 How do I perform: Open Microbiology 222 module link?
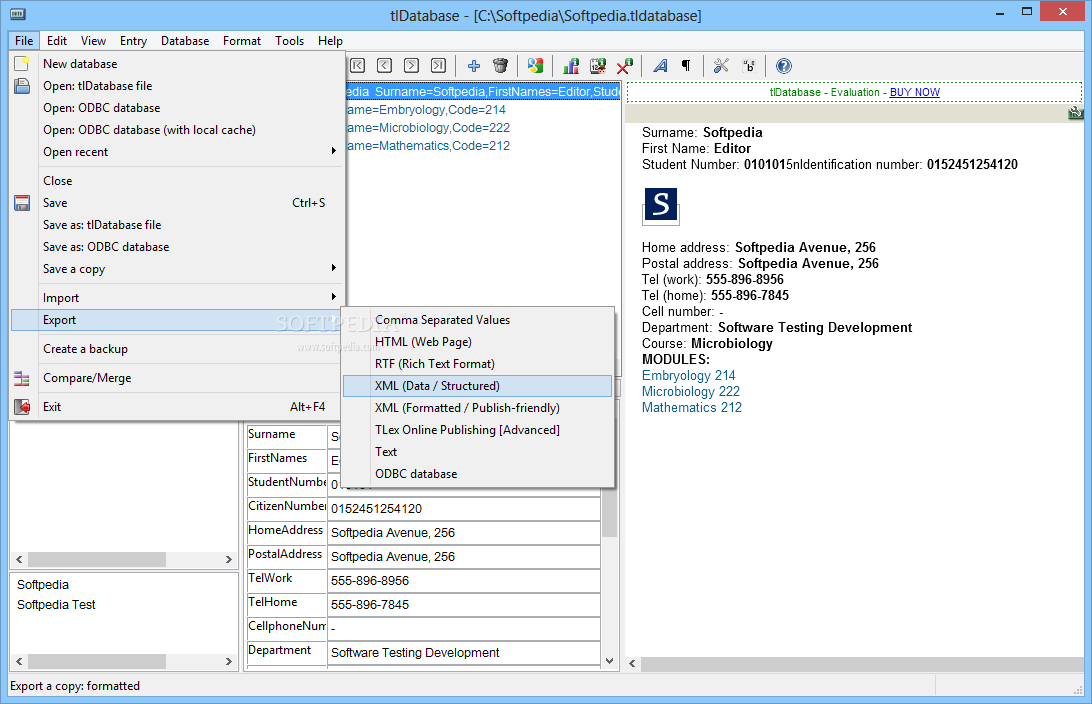[x=691, y=392]
